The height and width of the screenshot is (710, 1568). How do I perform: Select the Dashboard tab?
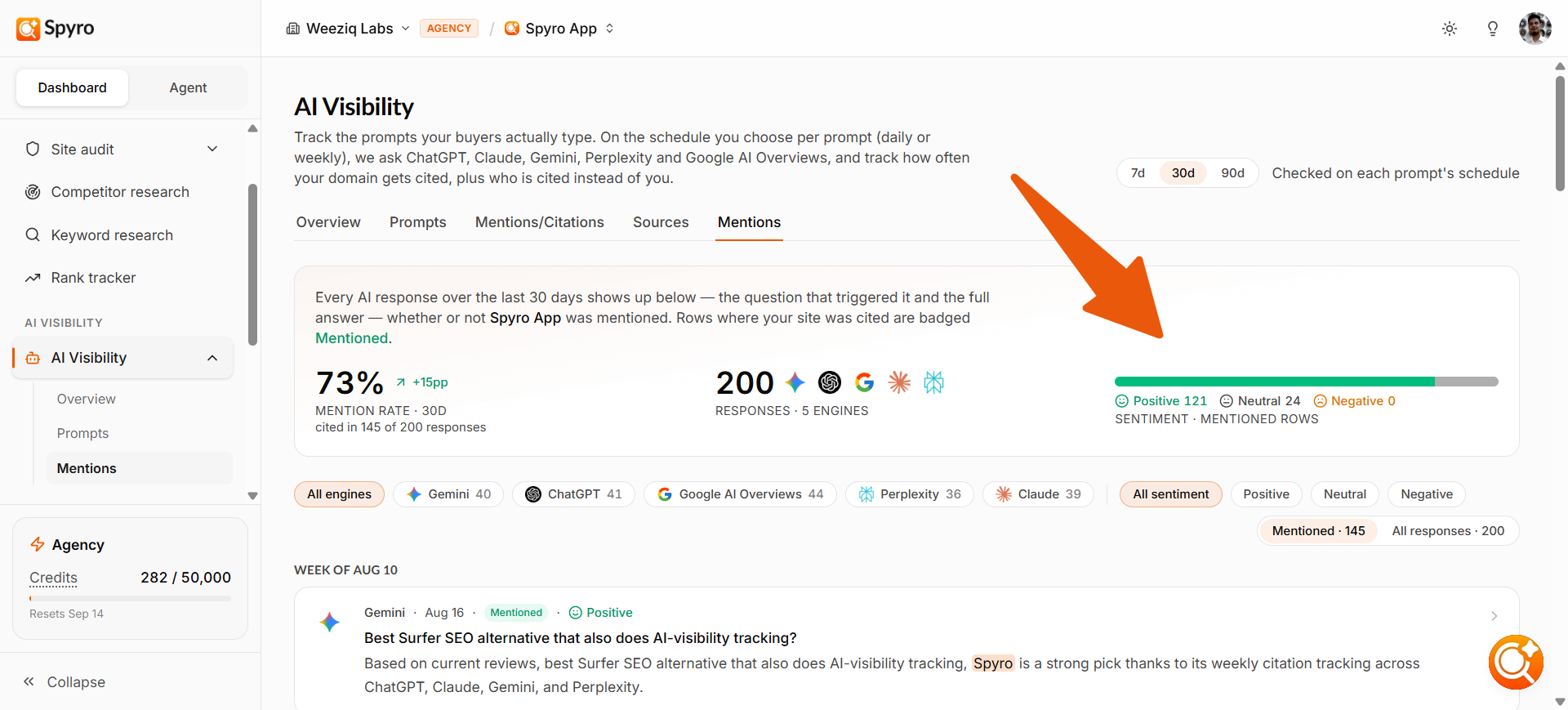(72, 87)
